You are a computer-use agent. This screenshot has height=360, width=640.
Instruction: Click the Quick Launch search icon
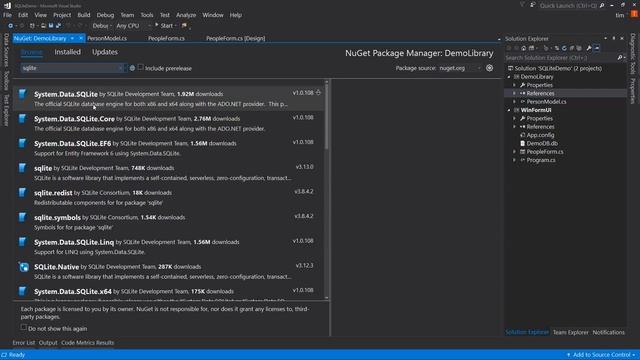tap(602, 6)
